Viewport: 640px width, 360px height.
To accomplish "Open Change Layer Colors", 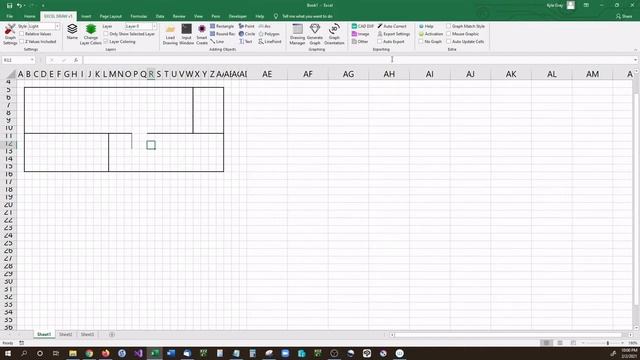I will (x=91, y=34).
